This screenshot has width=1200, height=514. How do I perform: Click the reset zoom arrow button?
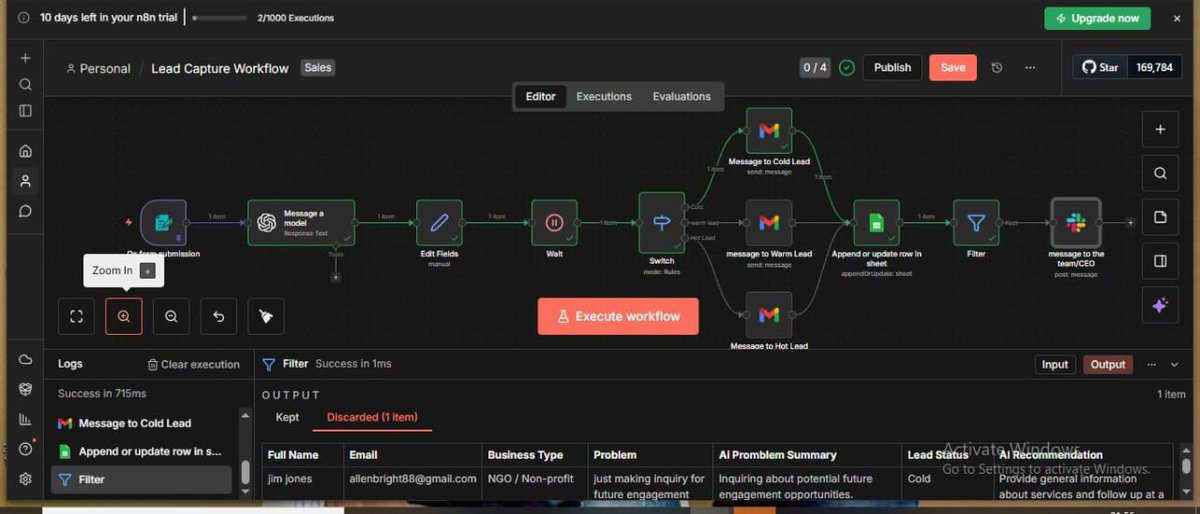(218, 316)
